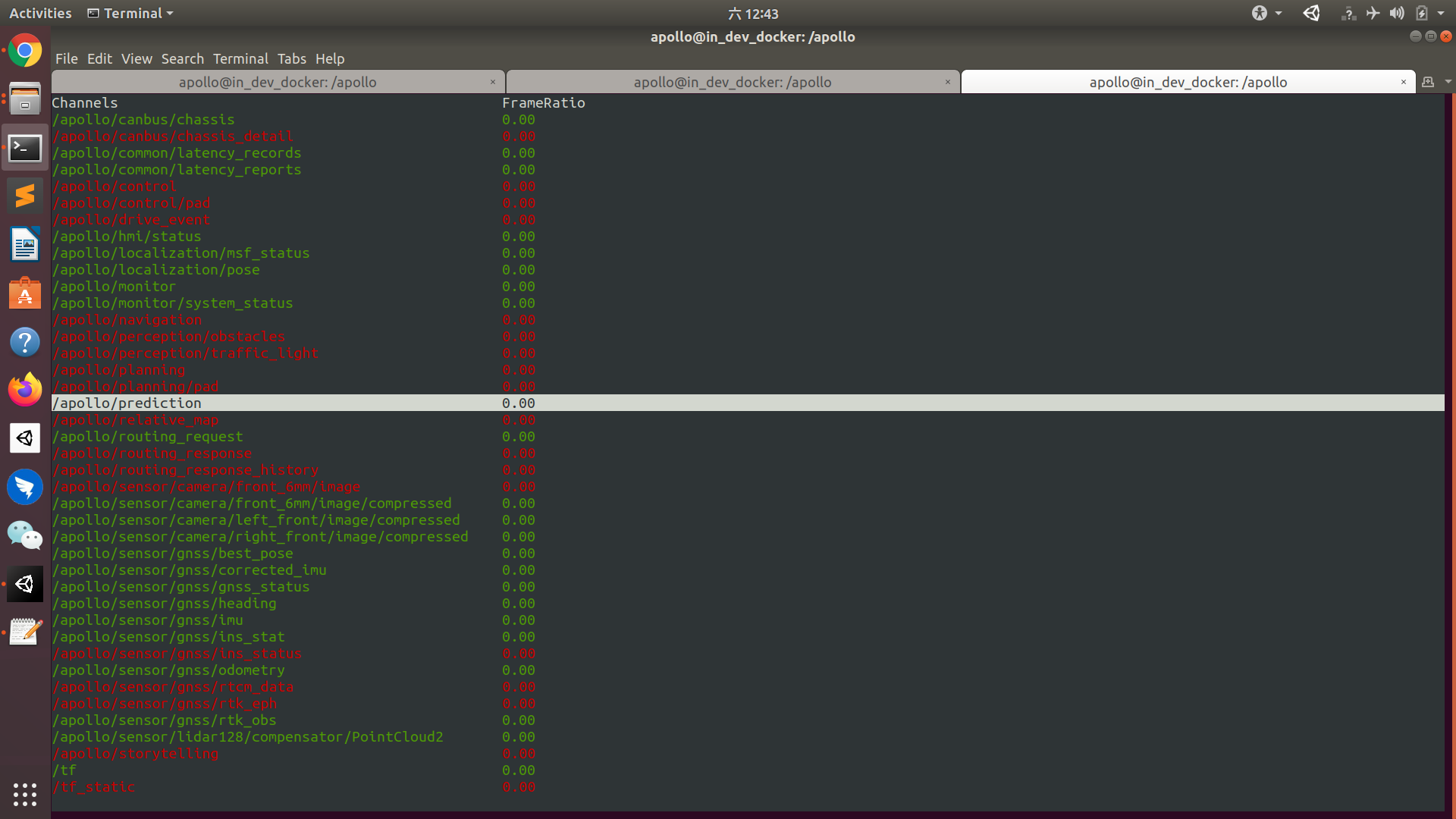Screen dimensions: 1456x819
Task: Click the /apollo/monitor/system_status channel
Action: [x=172, y=303]
